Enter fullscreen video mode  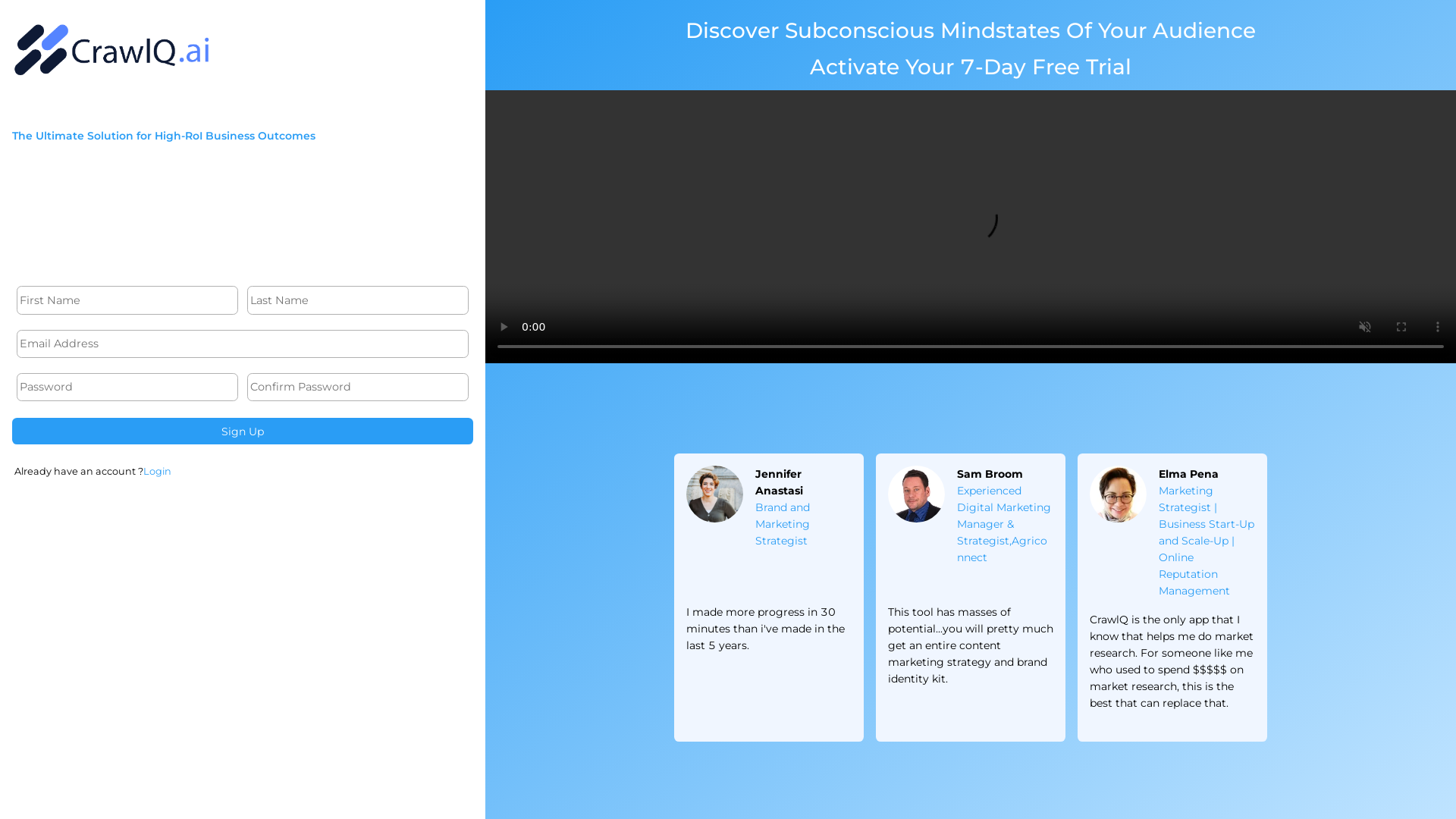1401,327
